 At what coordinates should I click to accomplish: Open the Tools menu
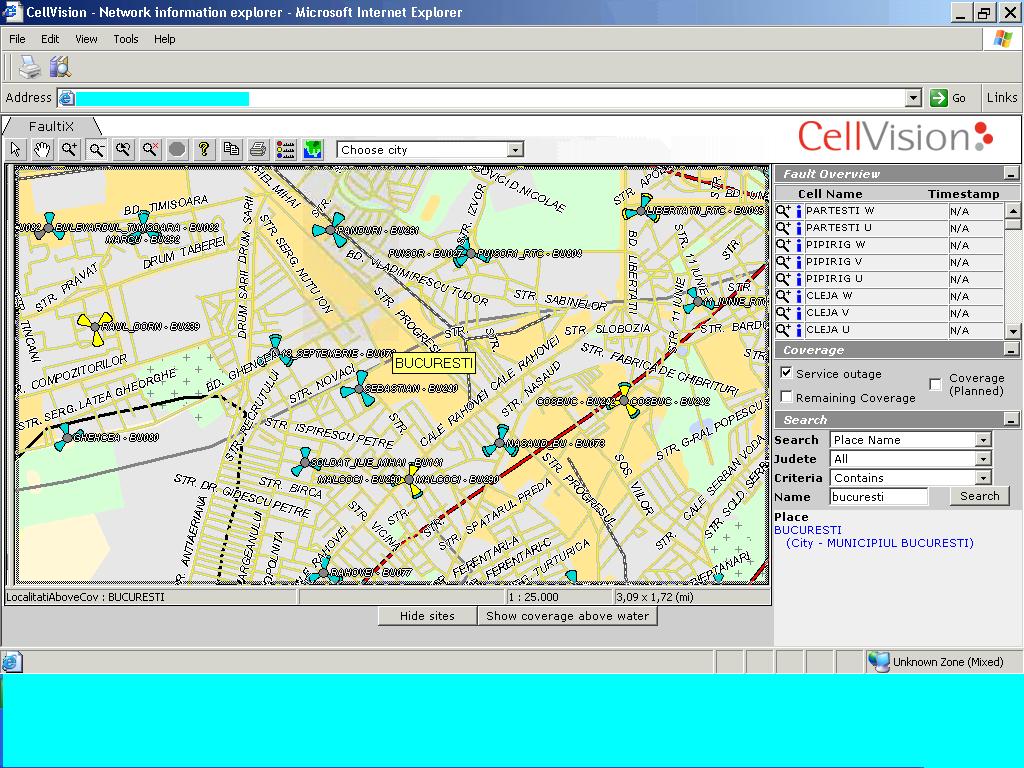pos(126,39)
